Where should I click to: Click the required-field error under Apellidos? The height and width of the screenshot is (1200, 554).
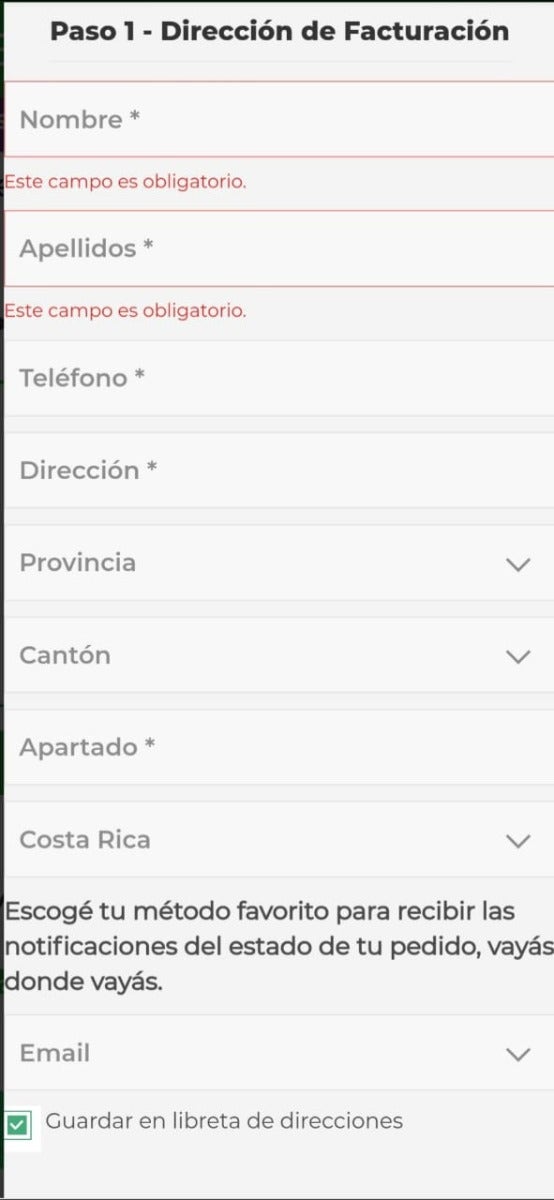[125, 311]
